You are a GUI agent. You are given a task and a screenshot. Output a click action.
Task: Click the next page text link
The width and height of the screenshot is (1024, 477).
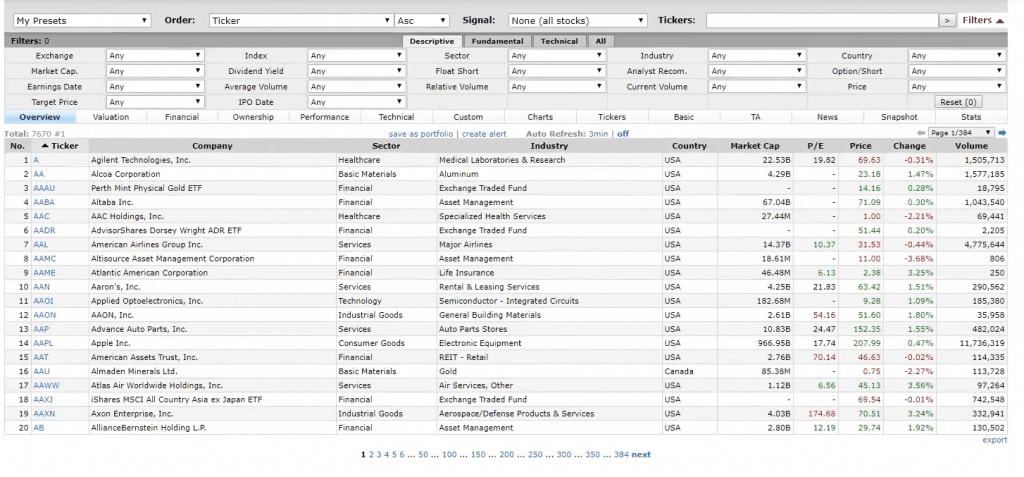pyautogui.click(x=641, y=454)
